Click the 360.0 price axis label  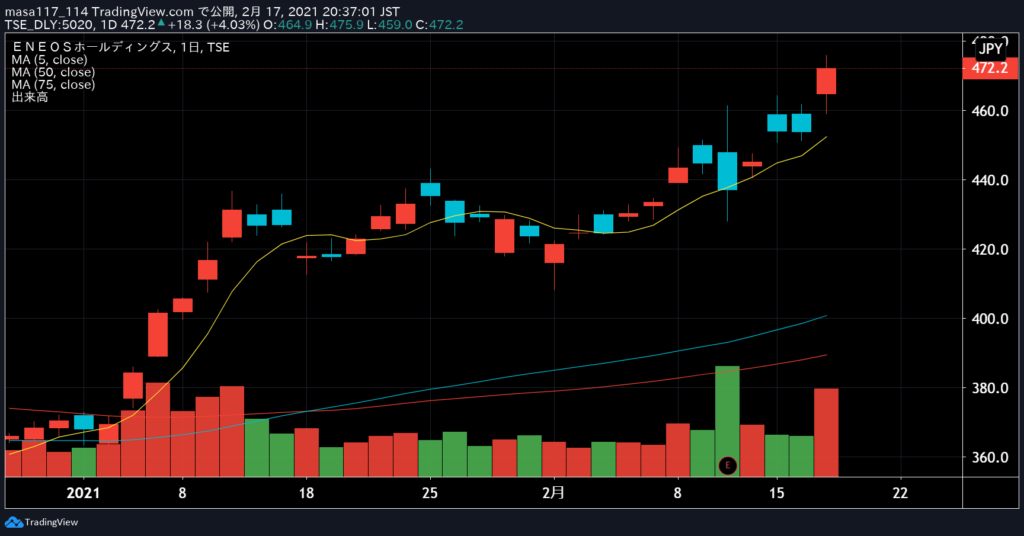[x=990, y=457]
